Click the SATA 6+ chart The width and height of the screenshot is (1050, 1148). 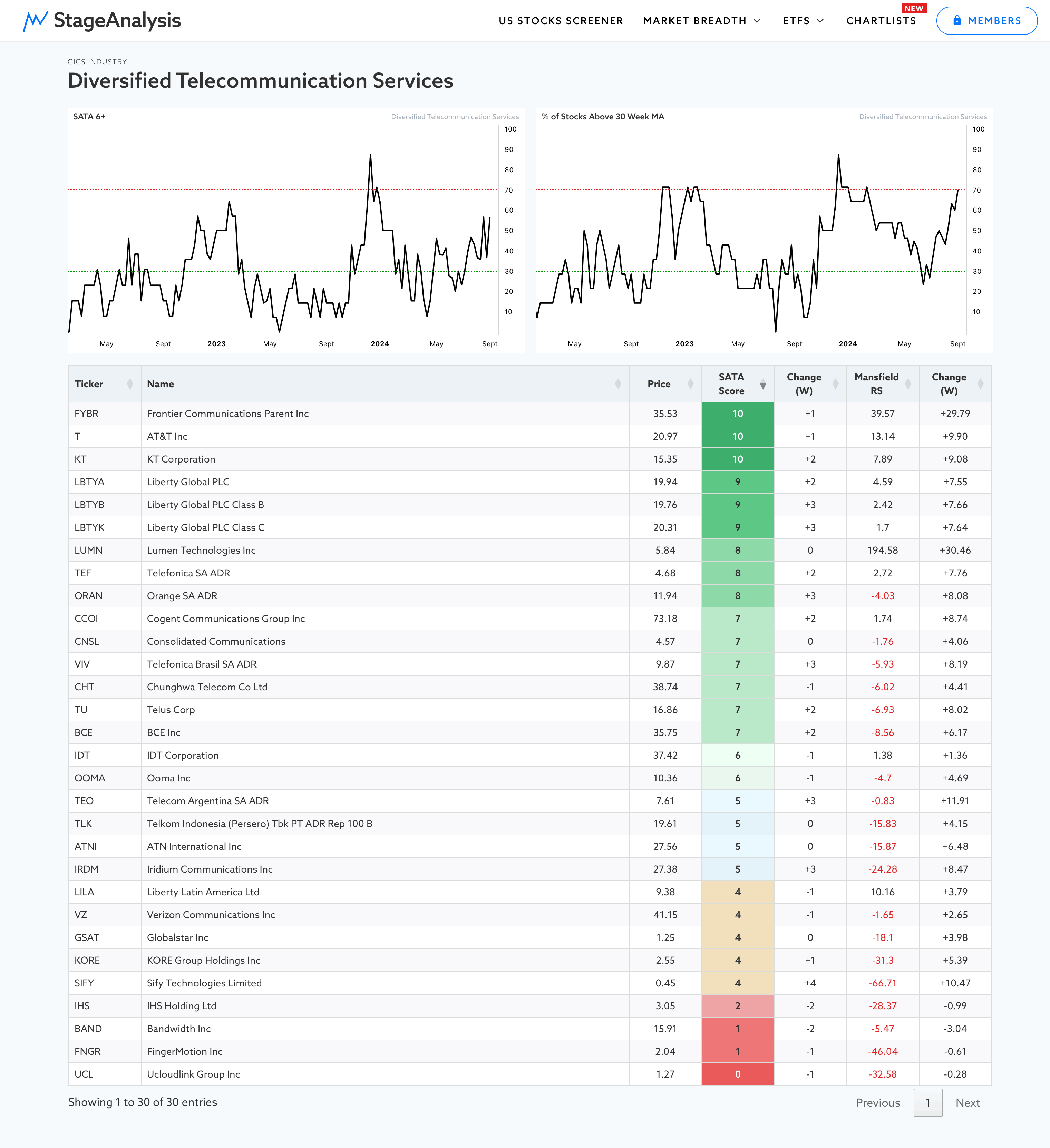tap(296, 230)
